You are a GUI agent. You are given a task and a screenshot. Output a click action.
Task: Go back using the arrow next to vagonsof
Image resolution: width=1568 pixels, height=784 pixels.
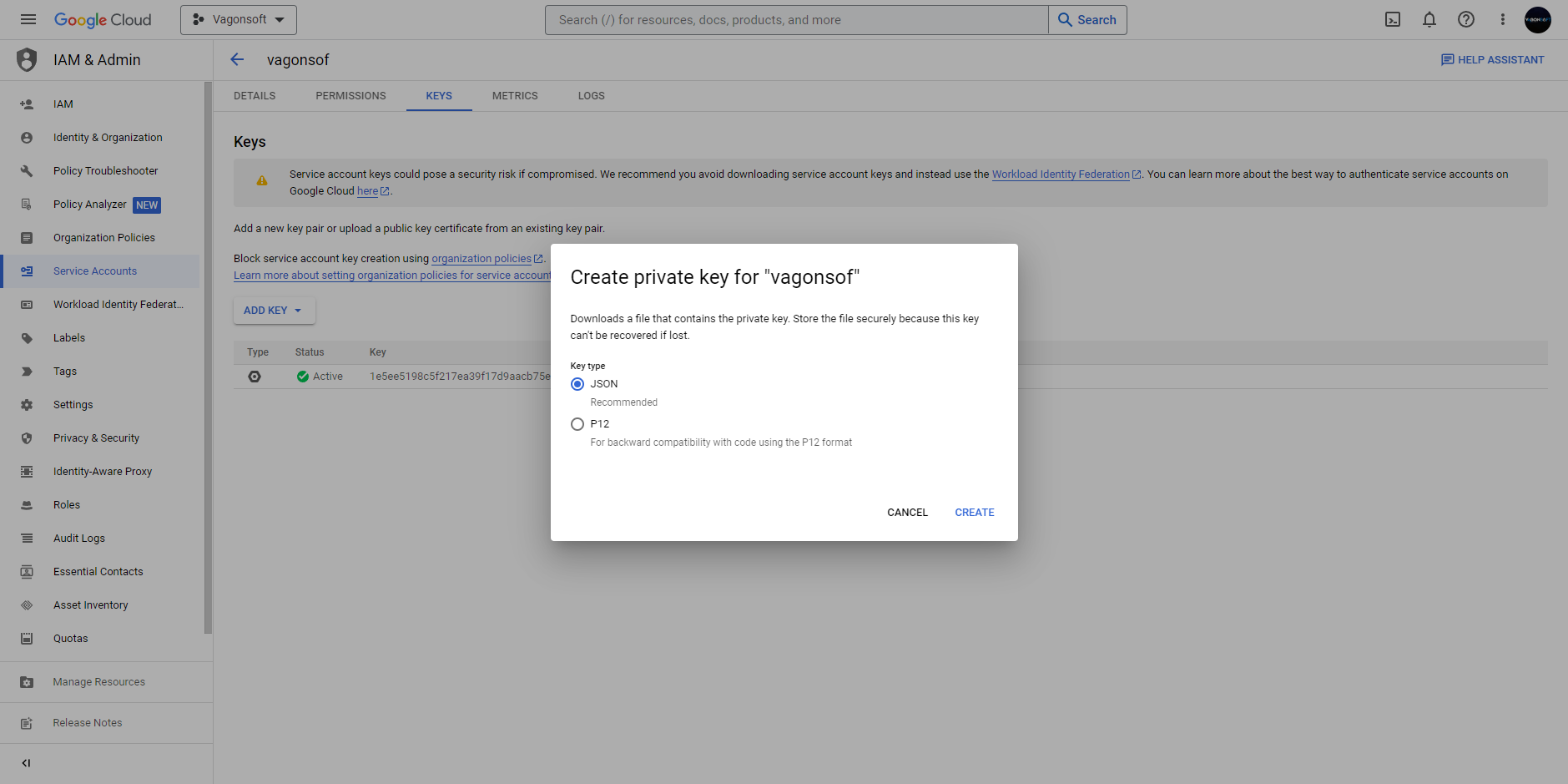237,59
